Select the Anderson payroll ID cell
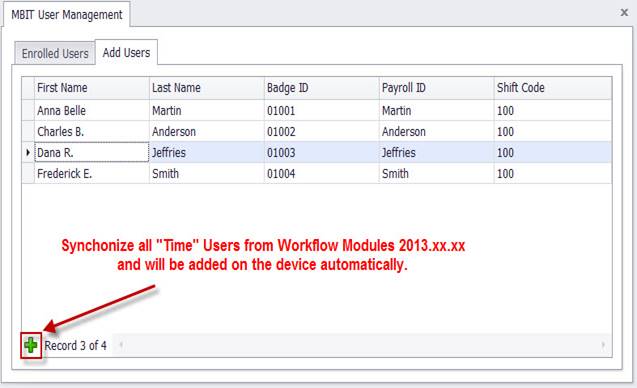 [x=437, y=132]
